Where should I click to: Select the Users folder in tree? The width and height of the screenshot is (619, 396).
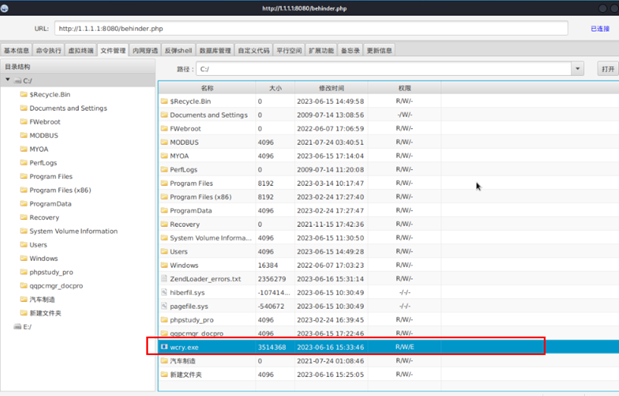[x=38, y=245]
